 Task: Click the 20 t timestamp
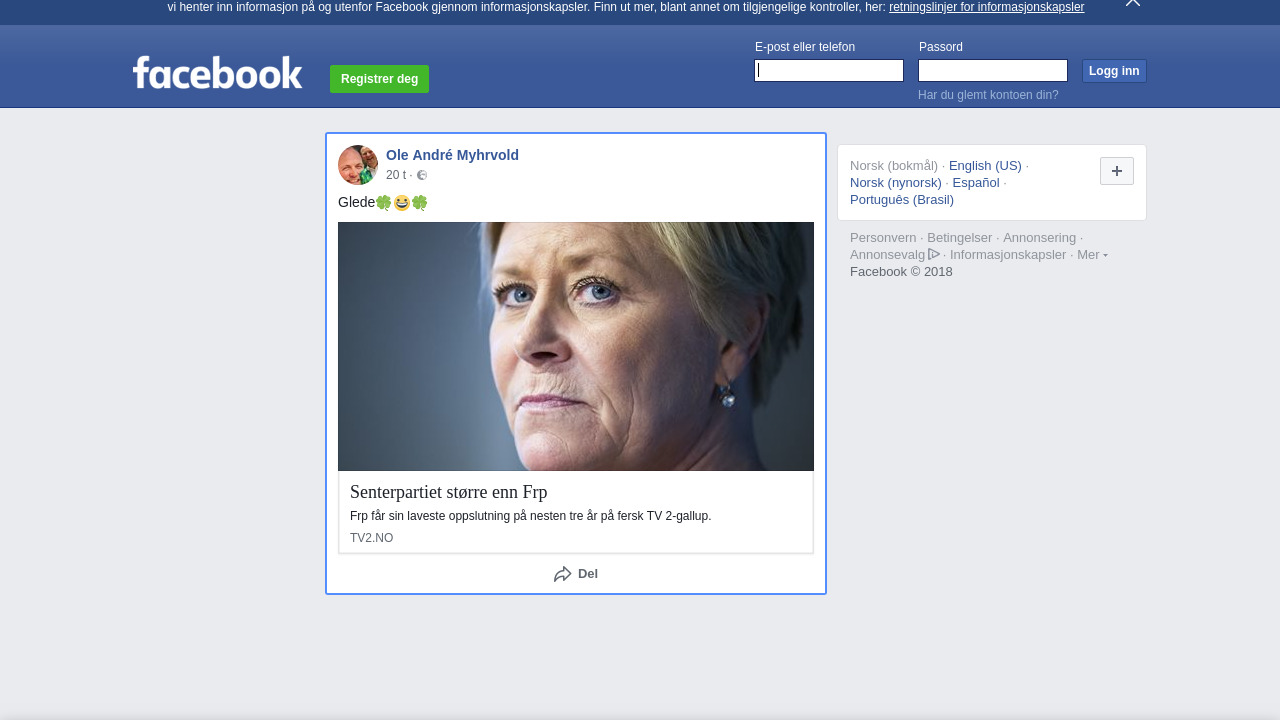pyautogui.click(x=396, y=175)
